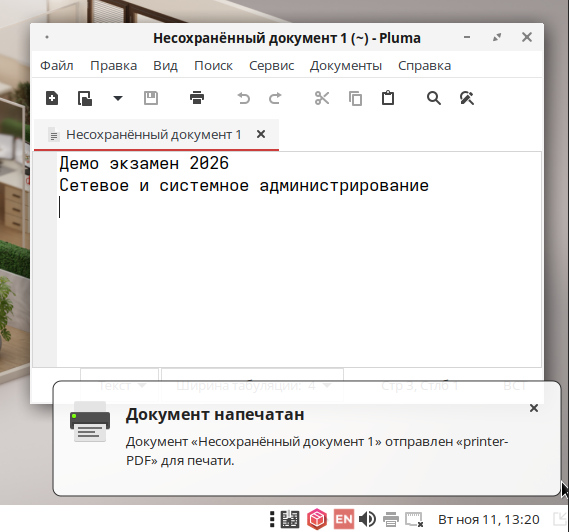Copy selection with copy icon
This screenshot has height=532, width=569.
pos(355,98)
